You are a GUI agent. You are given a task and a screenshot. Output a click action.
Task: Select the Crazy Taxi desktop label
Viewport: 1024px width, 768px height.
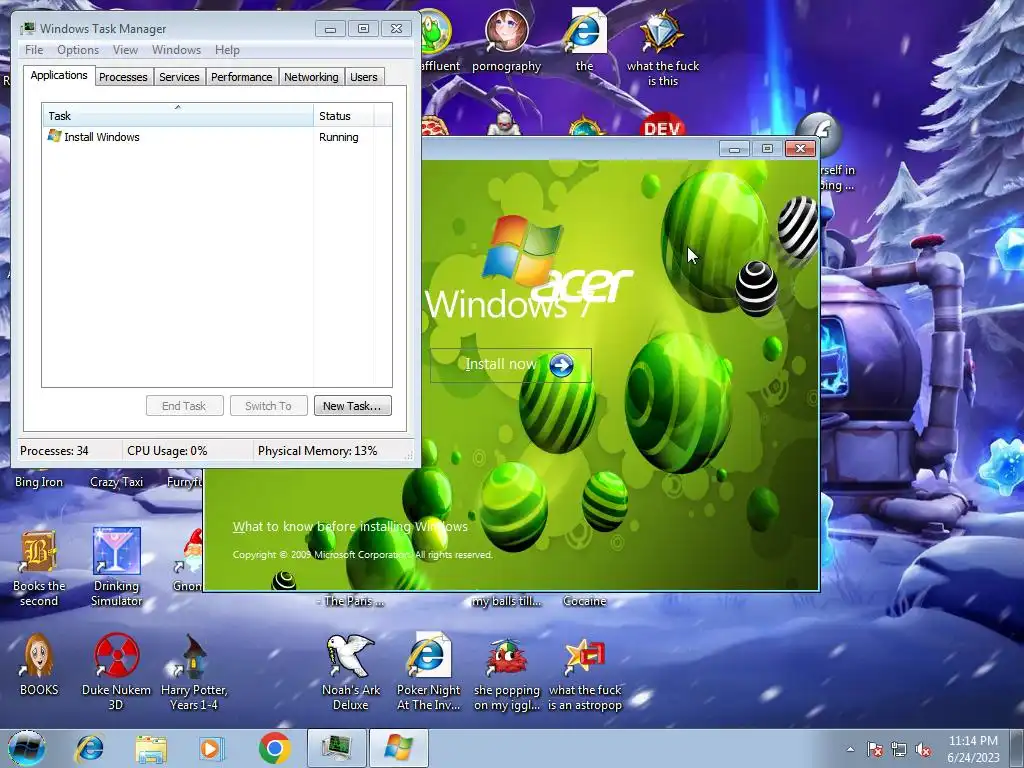click(x=116, y=482)
